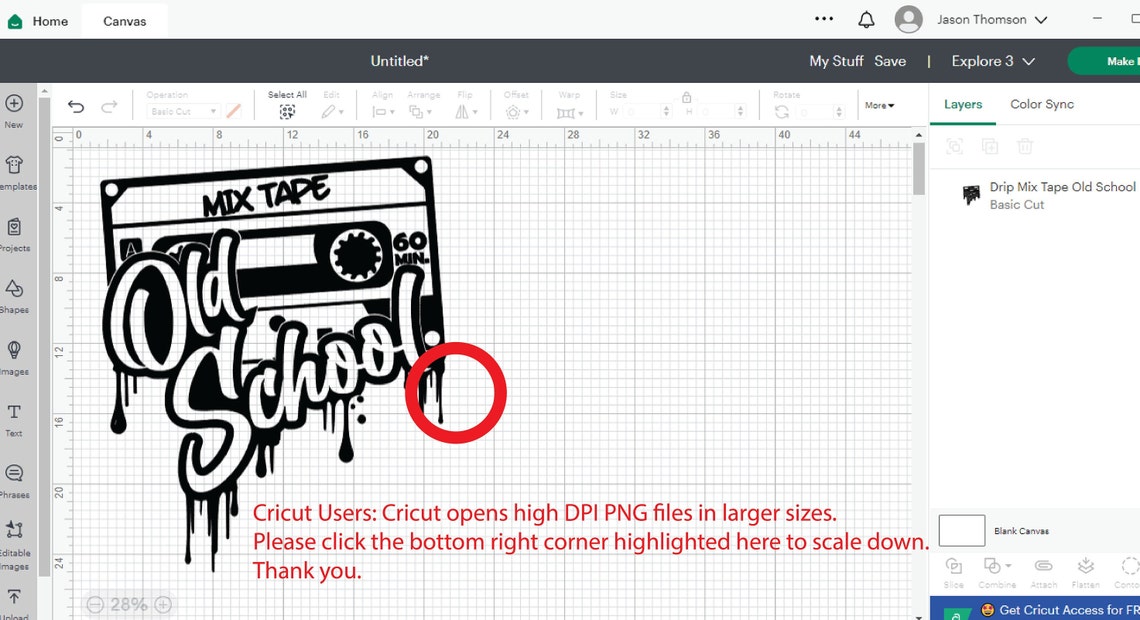Click the rotate angle input field

[815, 112]
